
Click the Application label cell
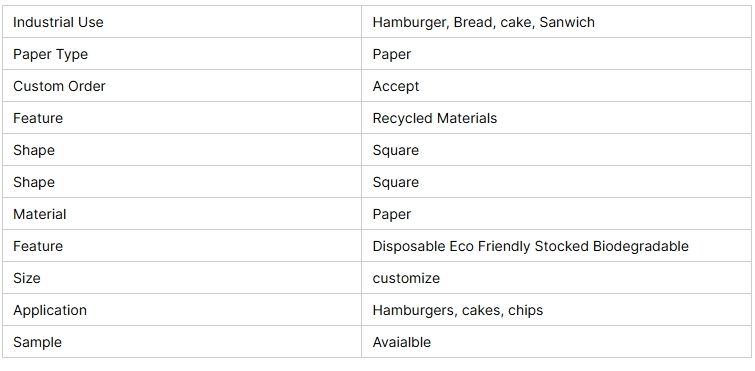click(182, 309)
